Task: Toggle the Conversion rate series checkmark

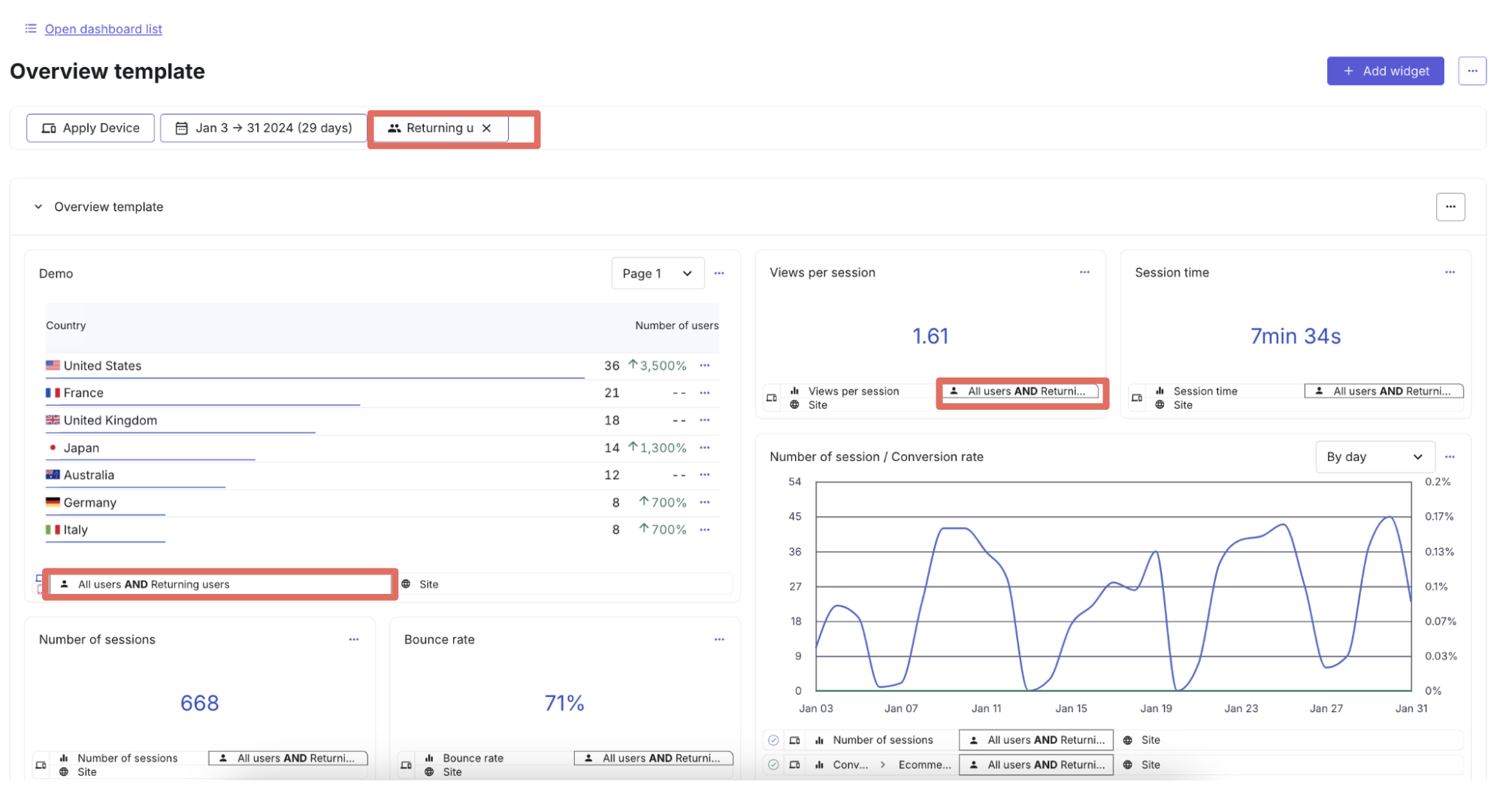Action: (773, 765)
